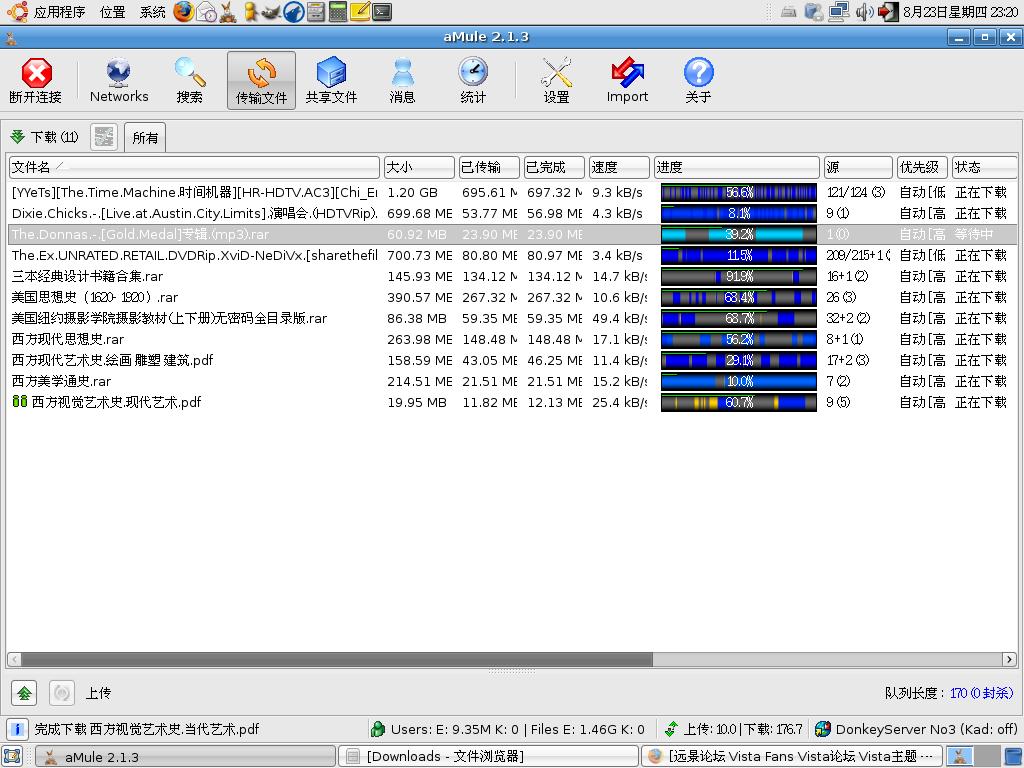The image size is (1024, 768).
Task: Sort by the 优先级 column header
Action: coord(923,167)
